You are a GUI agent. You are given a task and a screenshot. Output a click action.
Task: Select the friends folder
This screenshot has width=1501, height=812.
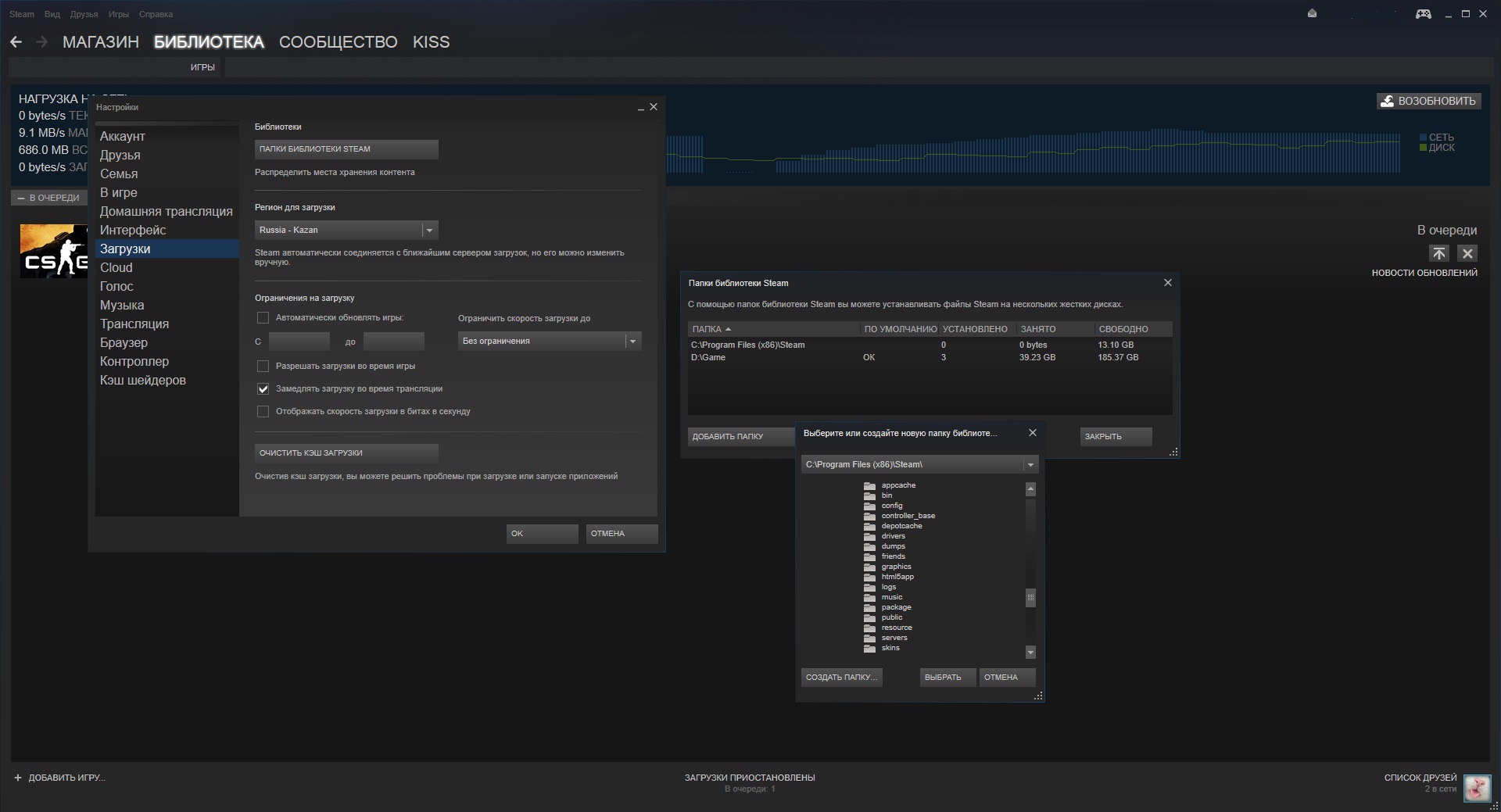point(893,556)
